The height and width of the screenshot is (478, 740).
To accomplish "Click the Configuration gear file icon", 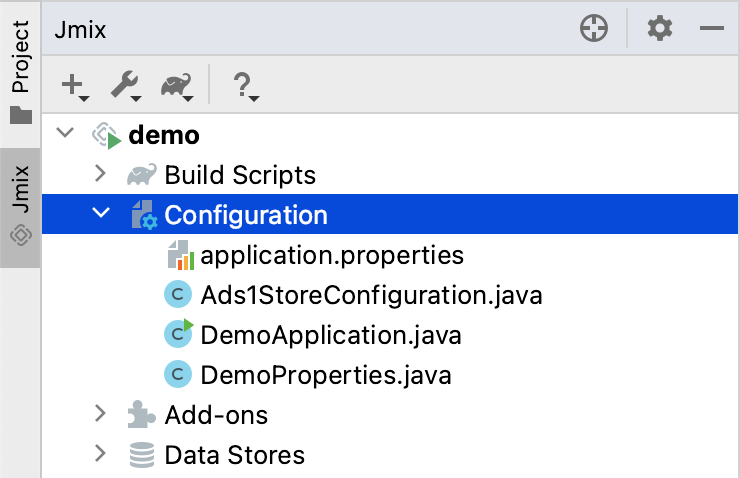I will [144, 215].
